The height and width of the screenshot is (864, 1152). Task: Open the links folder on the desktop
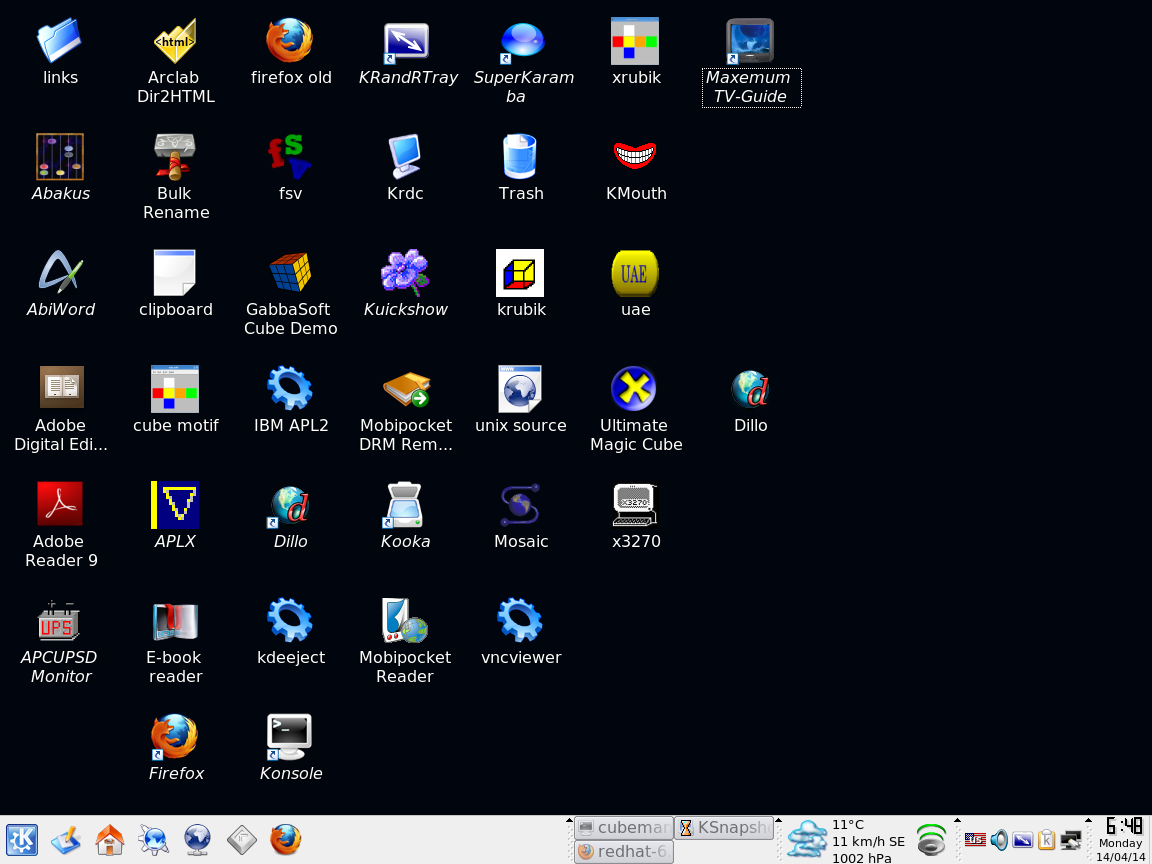[60, 41]
